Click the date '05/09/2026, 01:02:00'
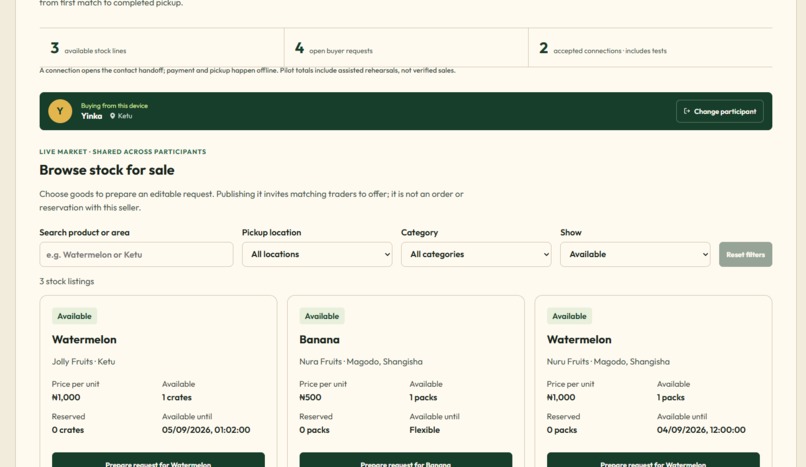Viewport: 806px width, 467px height. [206, 430]
